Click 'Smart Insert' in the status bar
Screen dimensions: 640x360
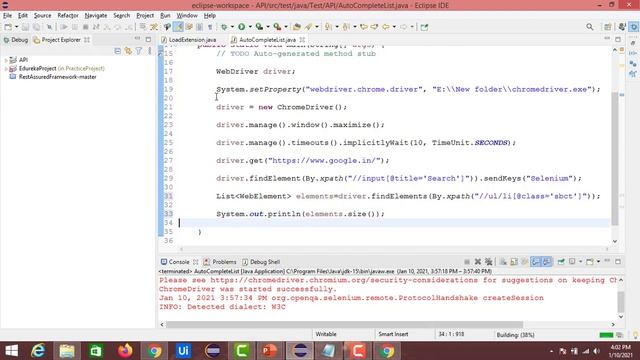pyautogui.click(x=393, y=334)
